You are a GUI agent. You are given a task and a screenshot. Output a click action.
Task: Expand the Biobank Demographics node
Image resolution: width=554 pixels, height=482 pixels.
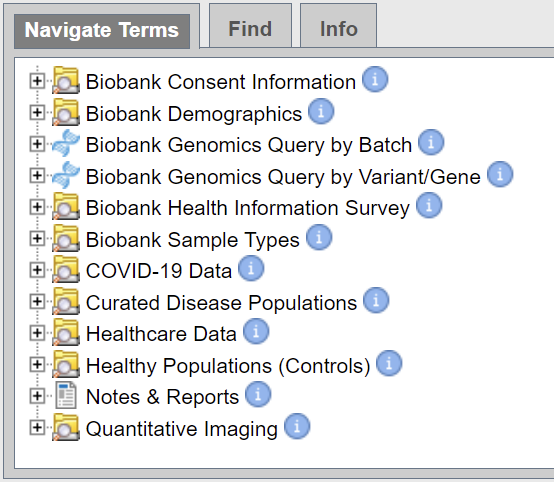coord(37,113)
